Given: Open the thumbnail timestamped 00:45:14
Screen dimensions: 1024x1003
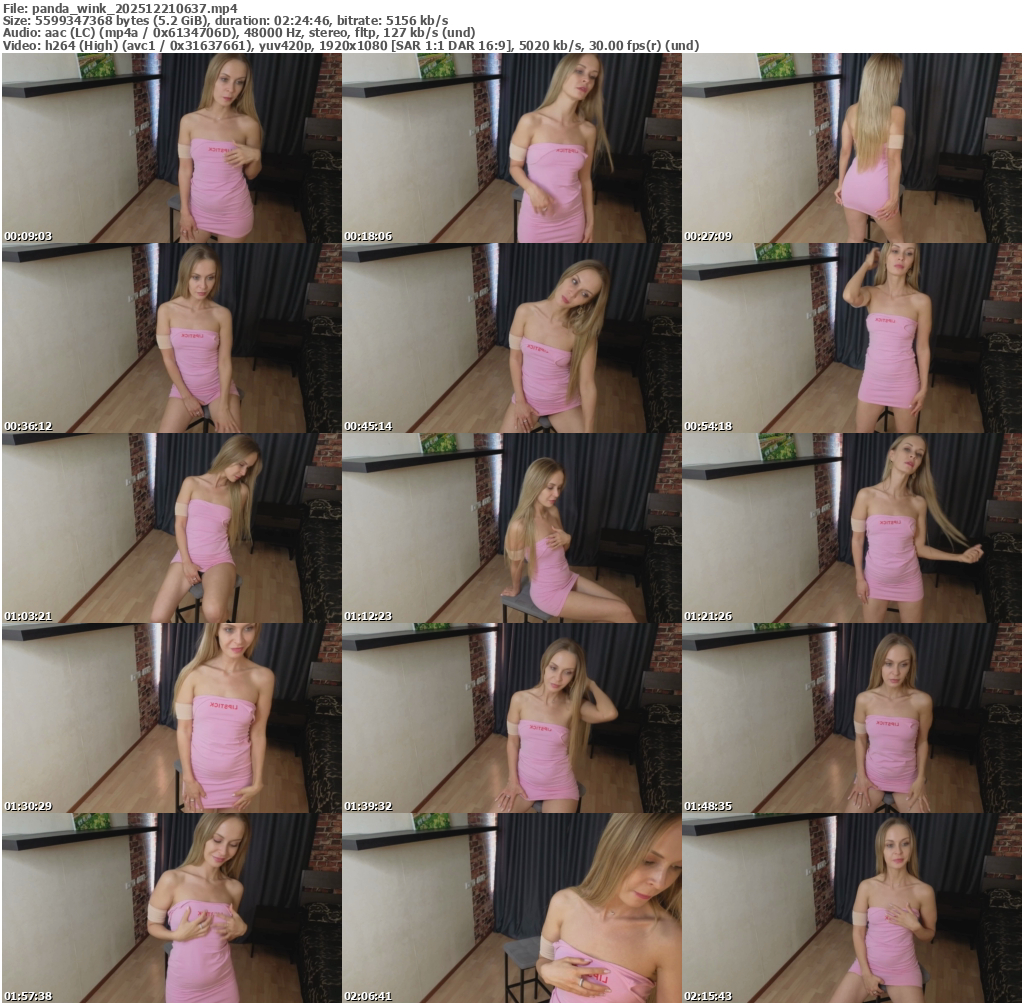Looking at the screenshot, I should pos(511,337).
